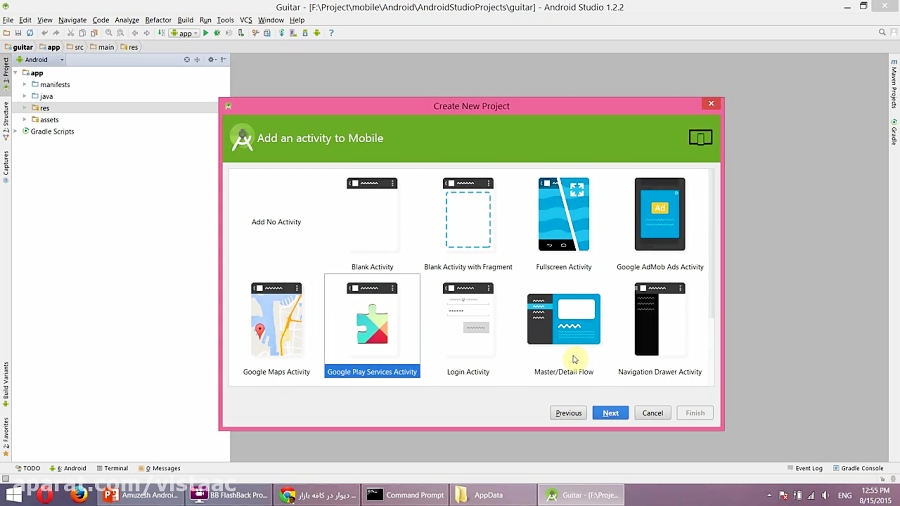Image resolution: width=900 pixels, height=506 pixels.
Task: Open the VCS menu
Action: tap(246, 20)
